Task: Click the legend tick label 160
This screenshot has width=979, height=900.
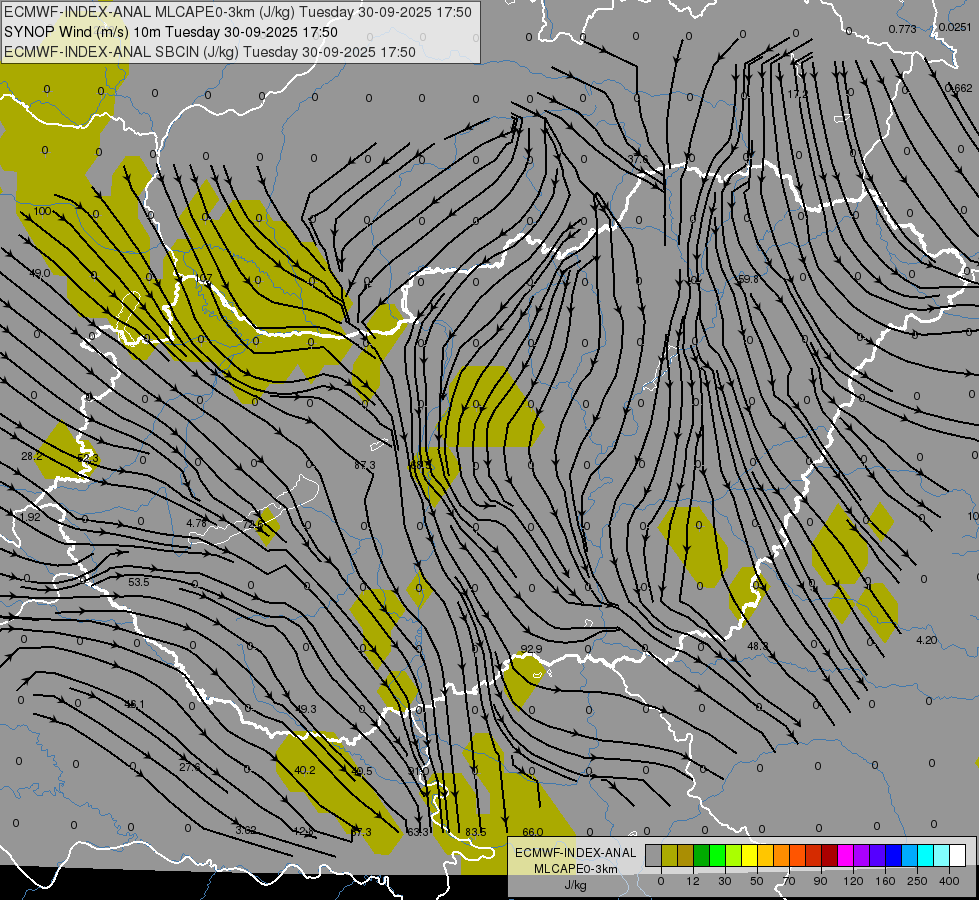Action: point(885,881)
